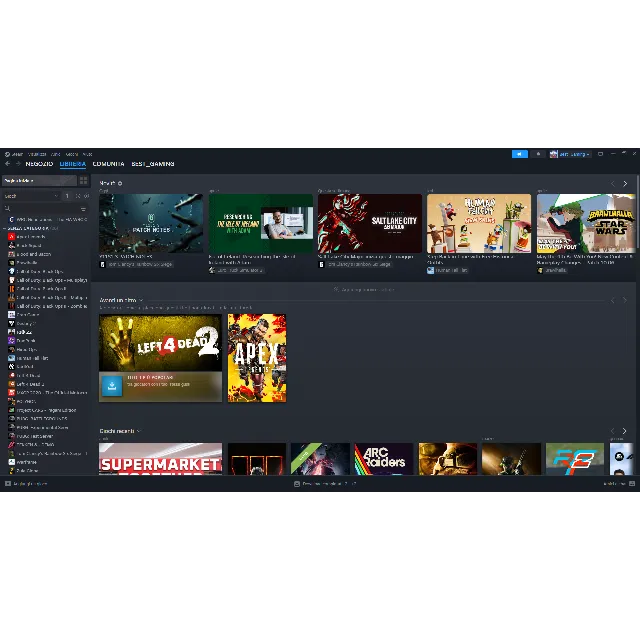Open the Apex Legends cover in Avvia un gioco
Image resolution: width=640 pixels, height=640 pixels.
tap(257, 358)
